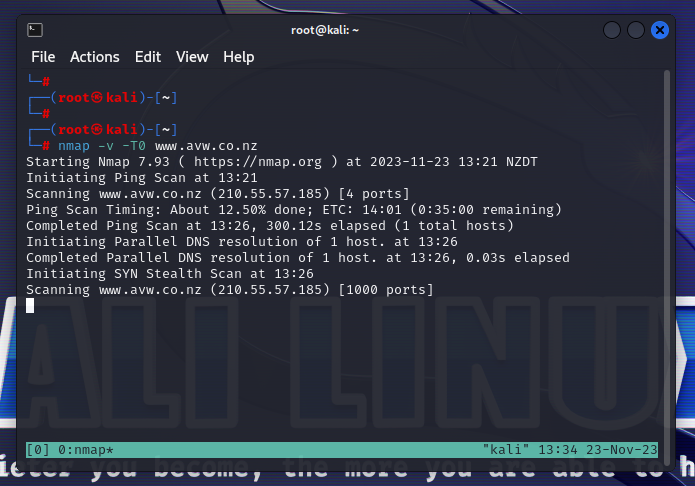
Task: Click the block cursor in the terminal
Action: coord(30,305)
